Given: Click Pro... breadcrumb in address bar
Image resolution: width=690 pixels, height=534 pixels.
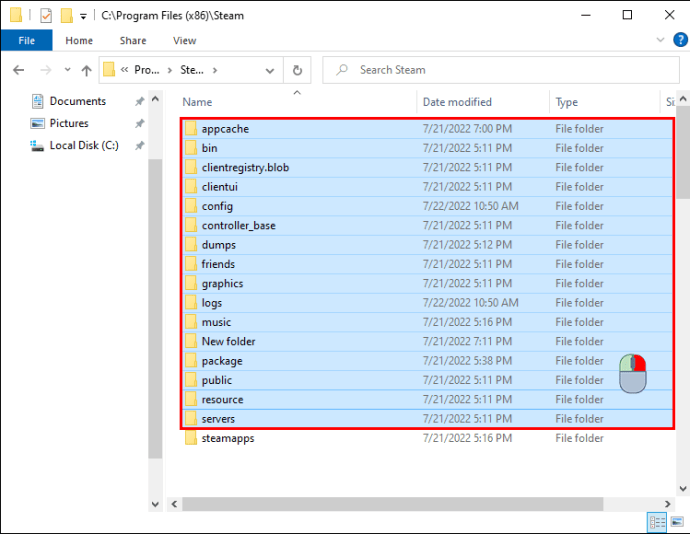Looking at the screenshot, I should 147,70.
